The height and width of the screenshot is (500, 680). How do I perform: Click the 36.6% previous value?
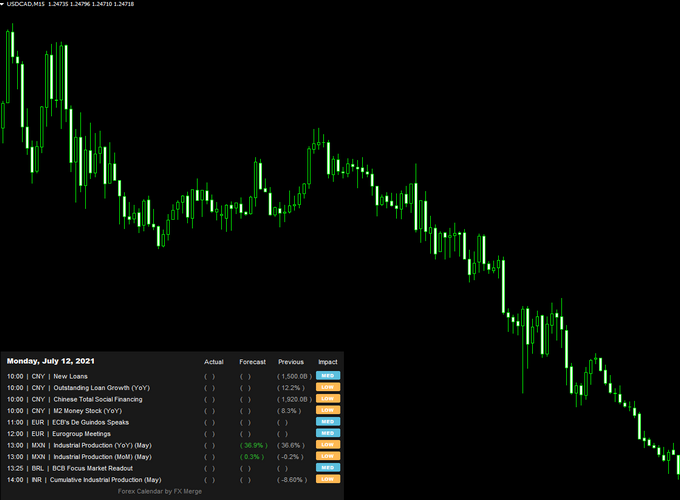click(291, 445)
